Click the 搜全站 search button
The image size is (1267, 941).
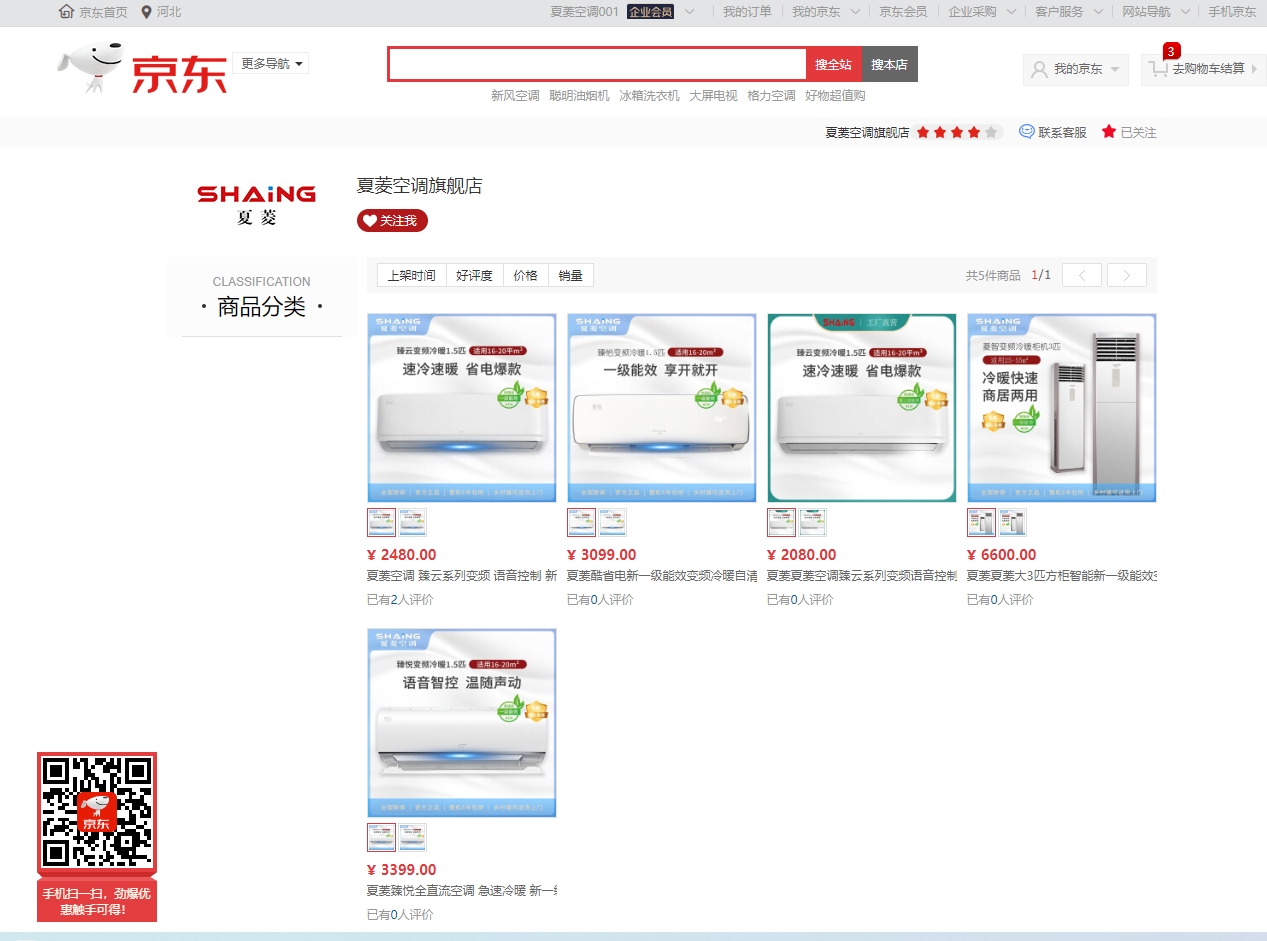pyautogui.click(x=833, y=64)
